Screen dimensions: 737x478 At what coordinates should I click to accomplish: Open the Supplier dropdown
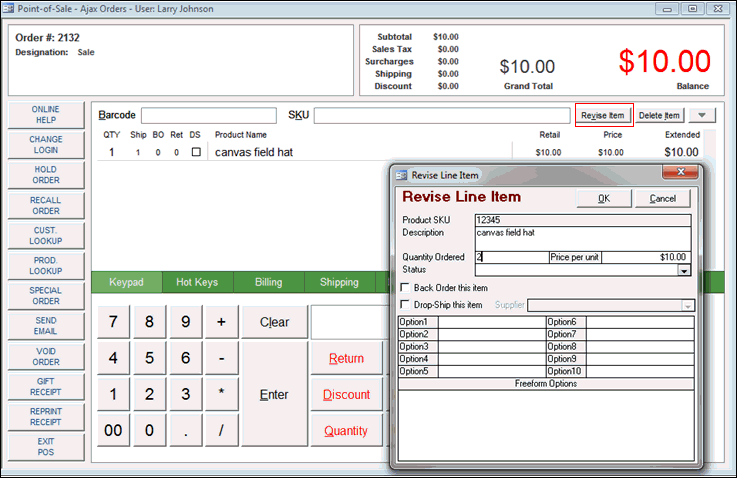tap(687, 305)
